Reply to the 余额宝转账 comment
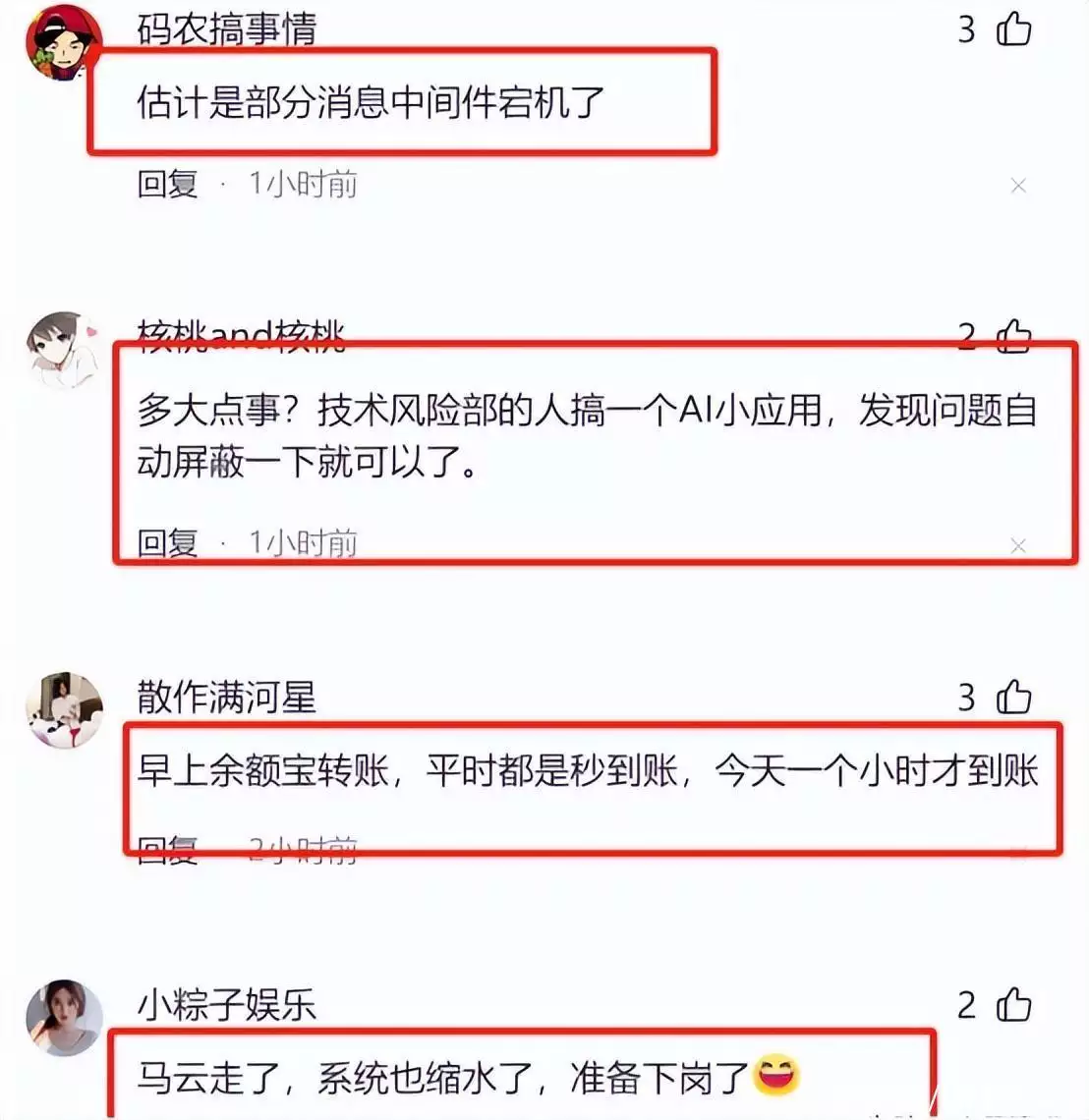The image size is (1089, 1120). pyautogui.click(x=167, y=850)
